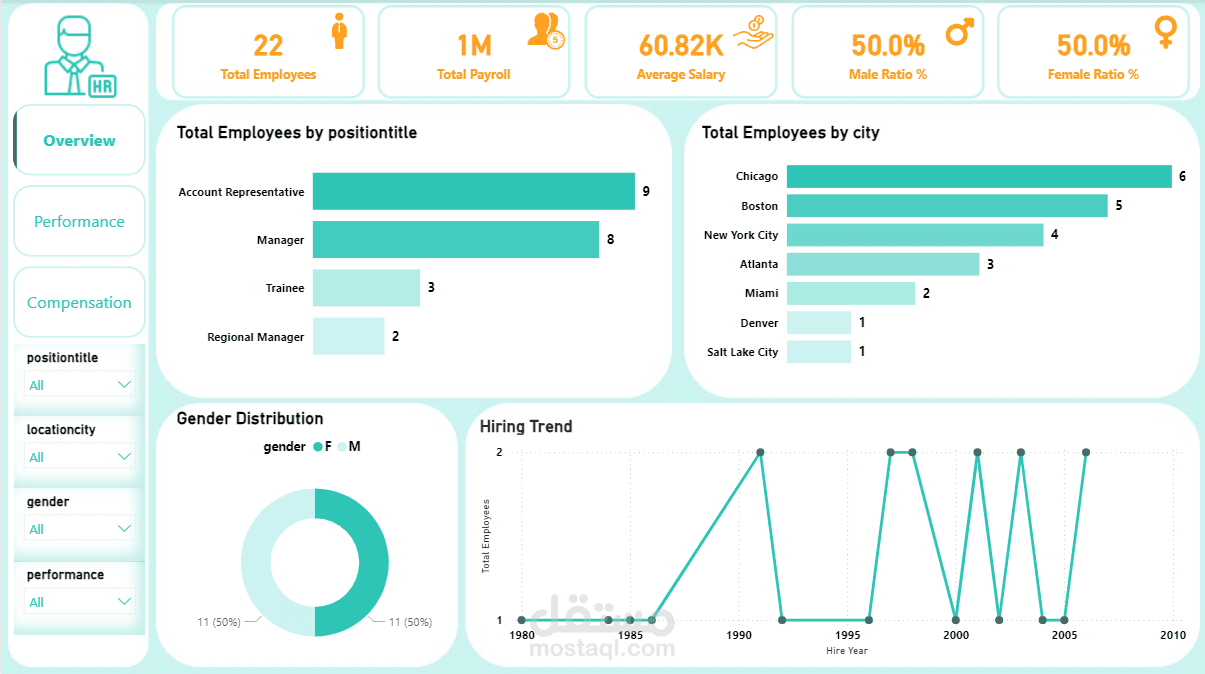Click the 1991 peak point on Hiring Trend

[760, 452]
